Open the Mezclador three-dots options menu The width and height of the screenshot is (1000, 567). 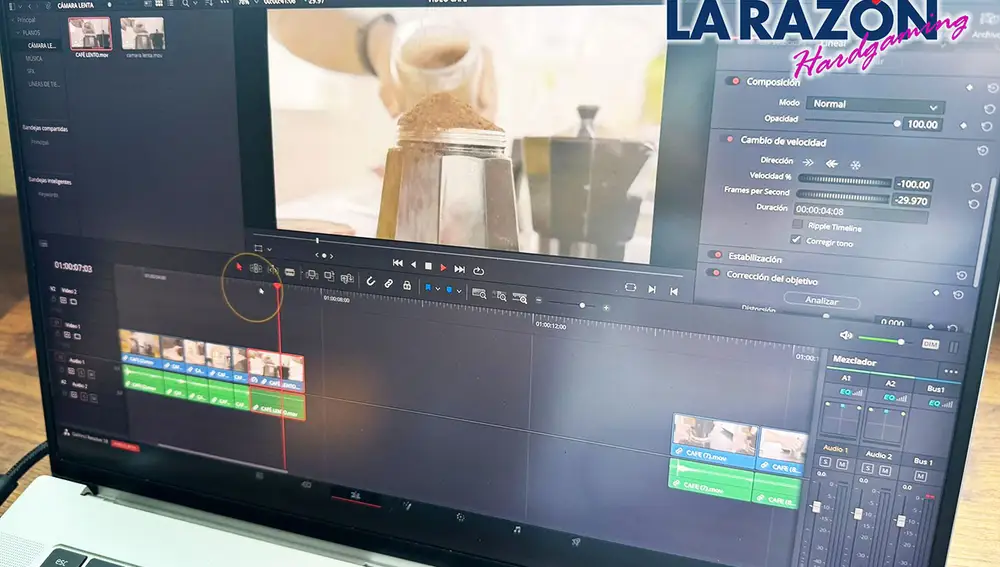click(x=950, y=371)
